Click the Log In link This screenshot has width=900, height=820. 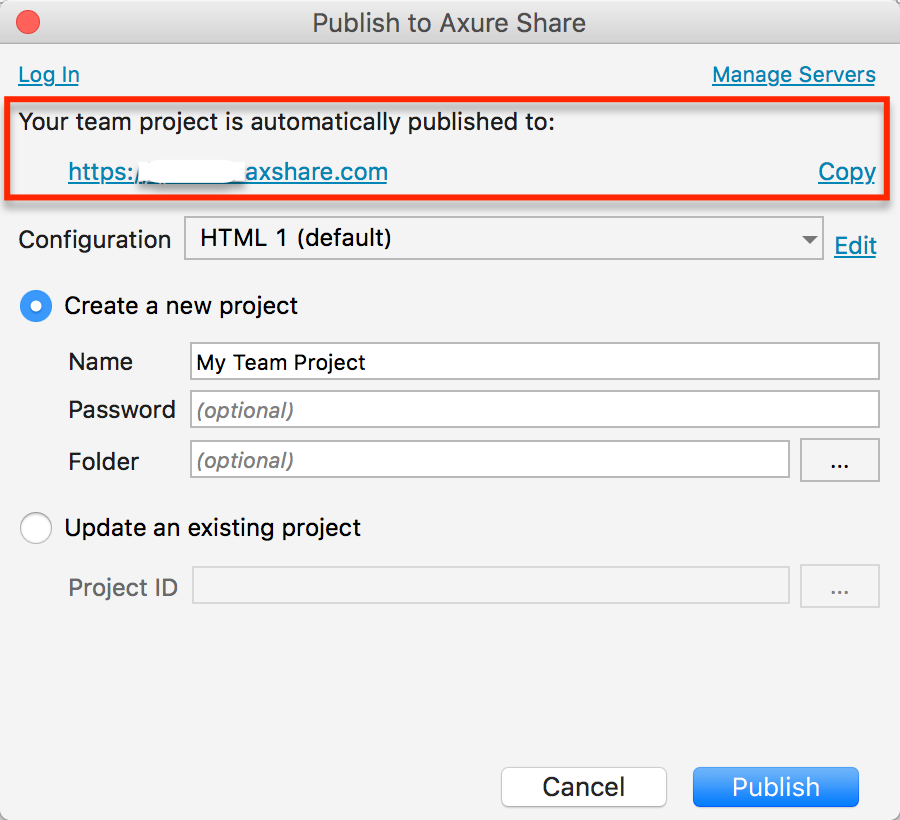coord(48,75)
